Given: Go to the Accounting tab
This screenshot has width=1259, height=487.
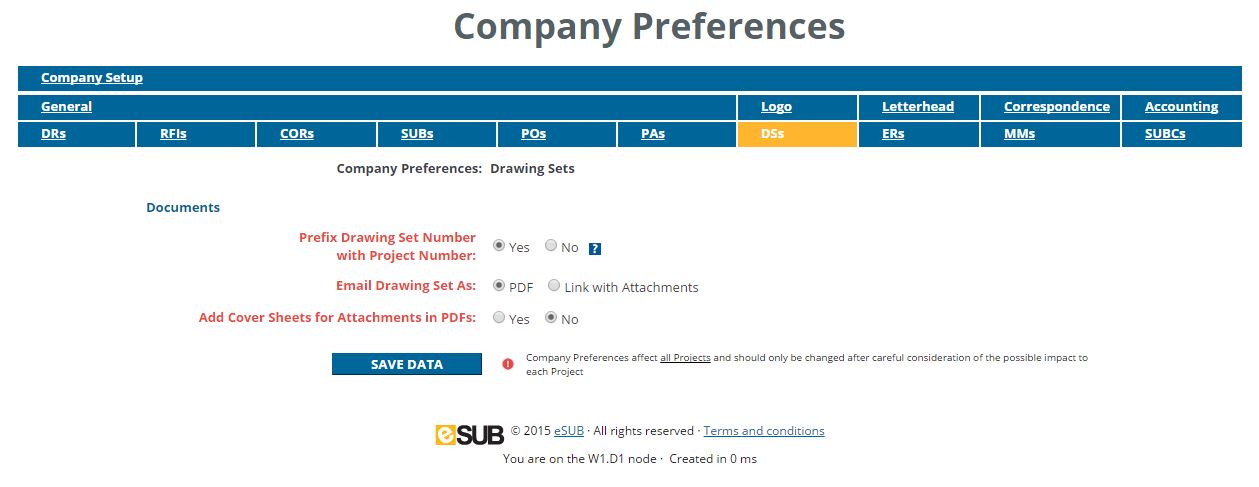Looking at the screenshot, I should pos(1181,107).
